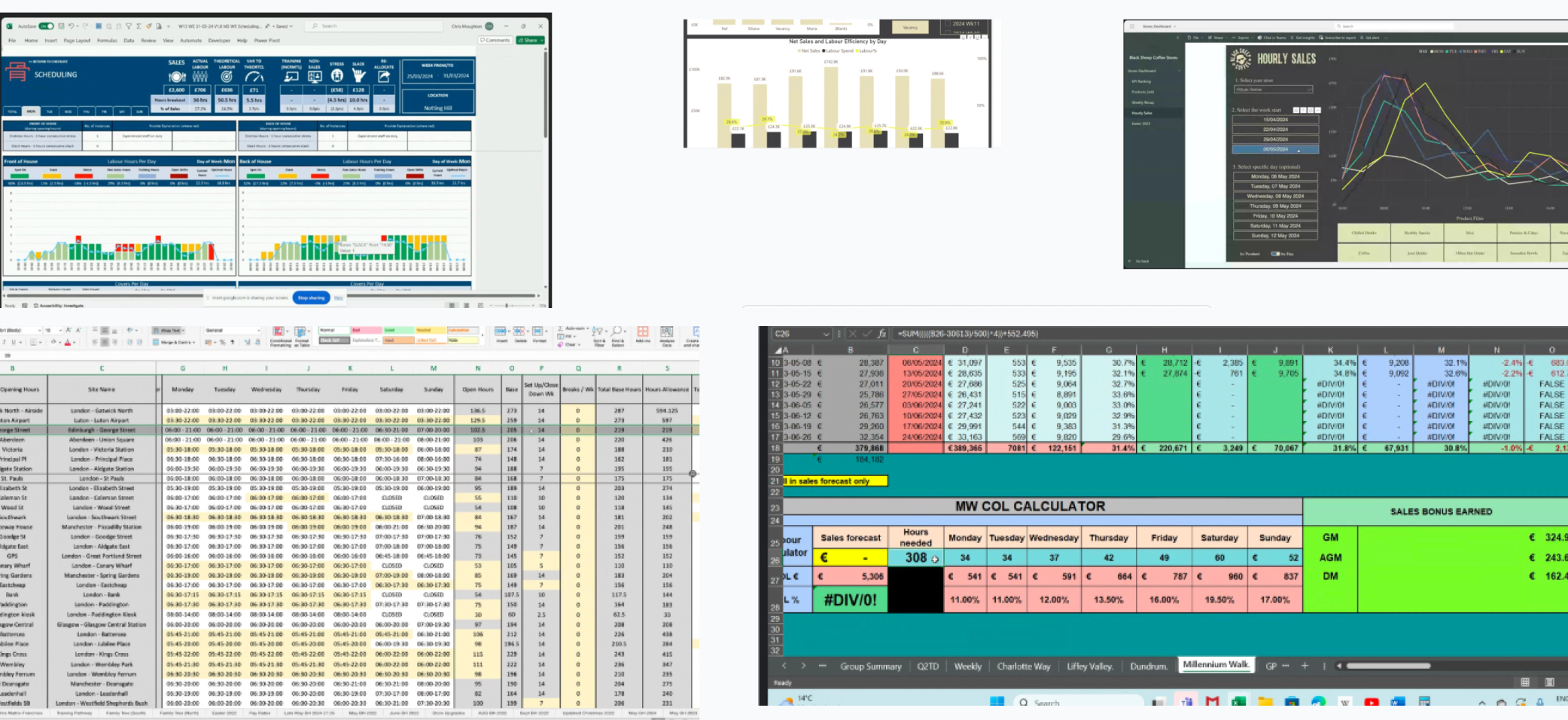Click the Stop sharing button

point(311,297)
